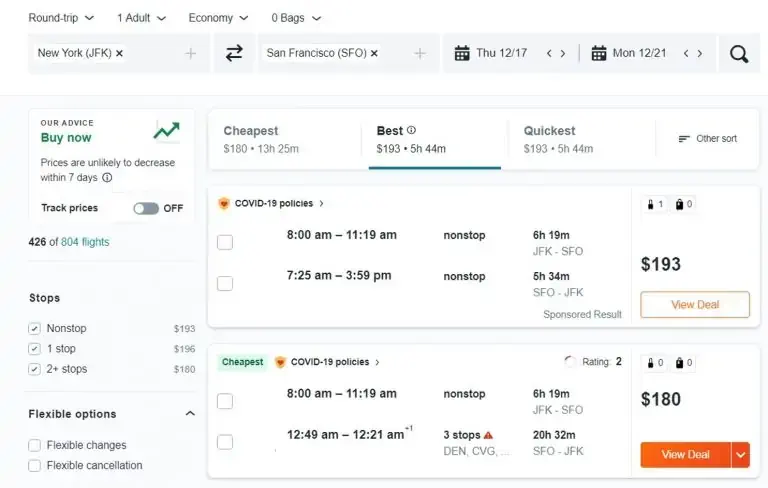Select the 8:00 am flight in $180 result
Viewport: 768px width, 488px height.
pyautogui.click(x=225, y=401)
